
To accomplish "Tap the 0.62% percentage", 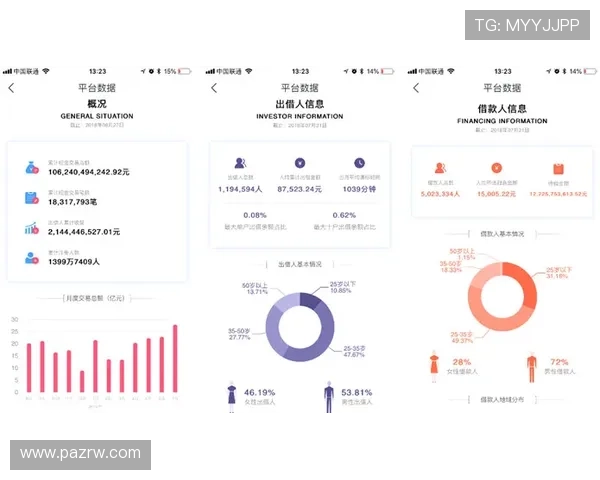I will [x=344, y=215].
